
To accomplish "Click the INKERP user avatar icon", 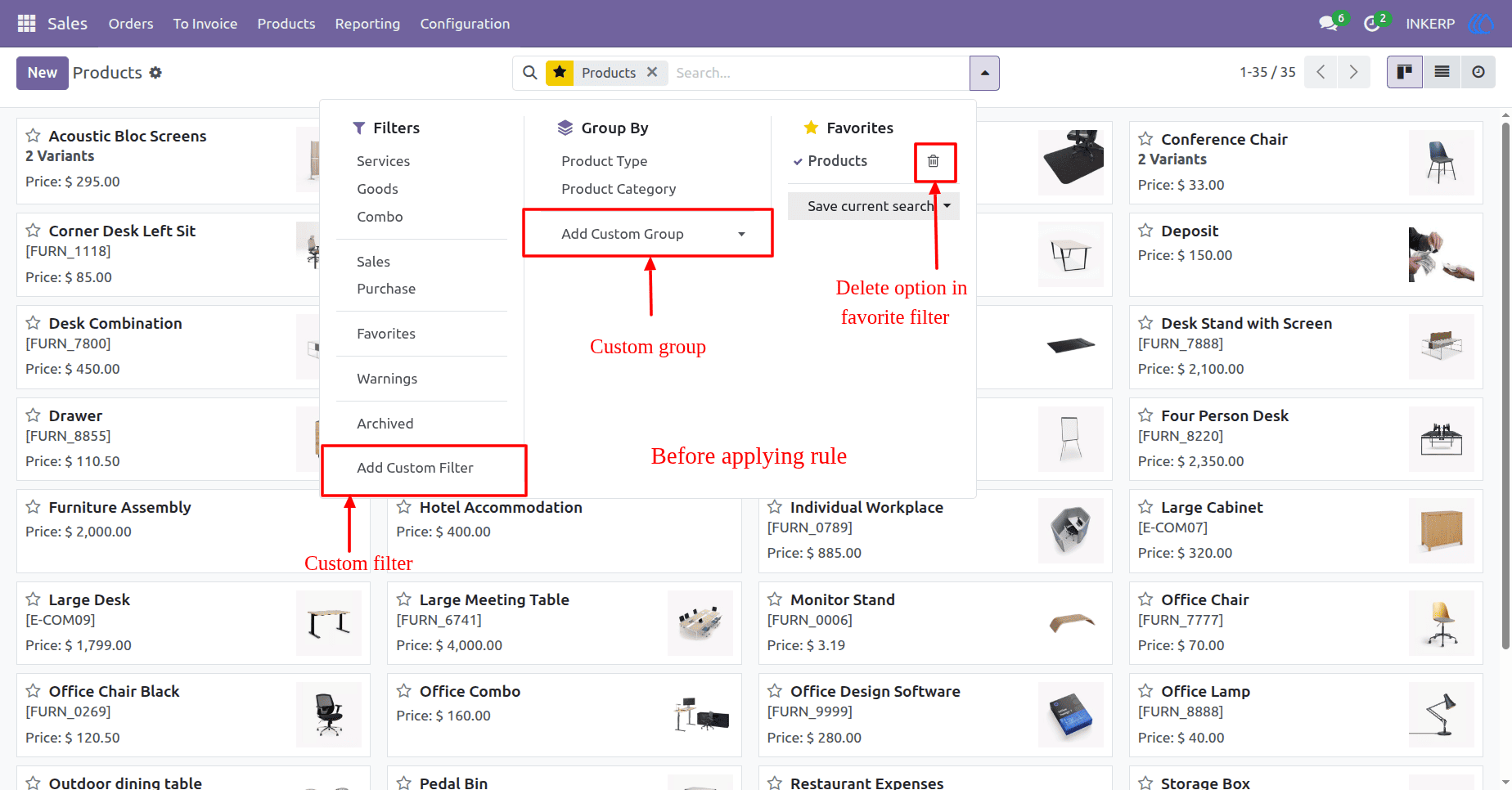I will point(1481,24).
